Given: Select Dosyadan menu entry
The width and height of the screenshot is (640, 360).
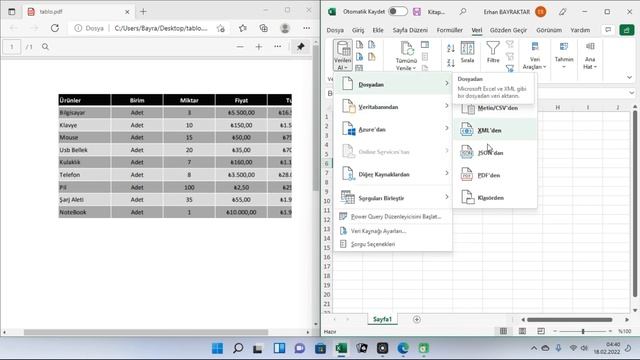Looking at the screenshot, I should [x=393, y=84].
